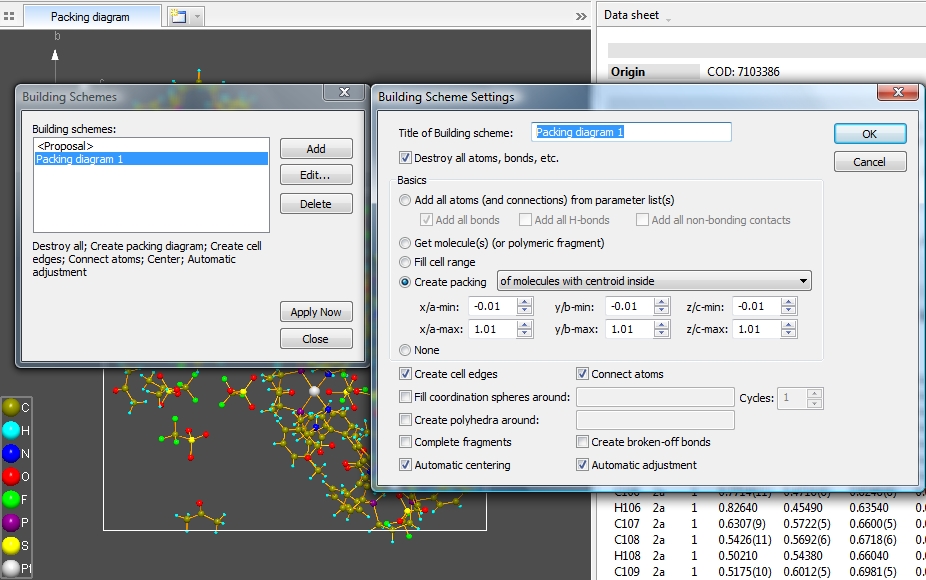Screen dimensions: 926x580
Task: Expand the Data sheet dropdown arrow
Action: tap(668, 18)
